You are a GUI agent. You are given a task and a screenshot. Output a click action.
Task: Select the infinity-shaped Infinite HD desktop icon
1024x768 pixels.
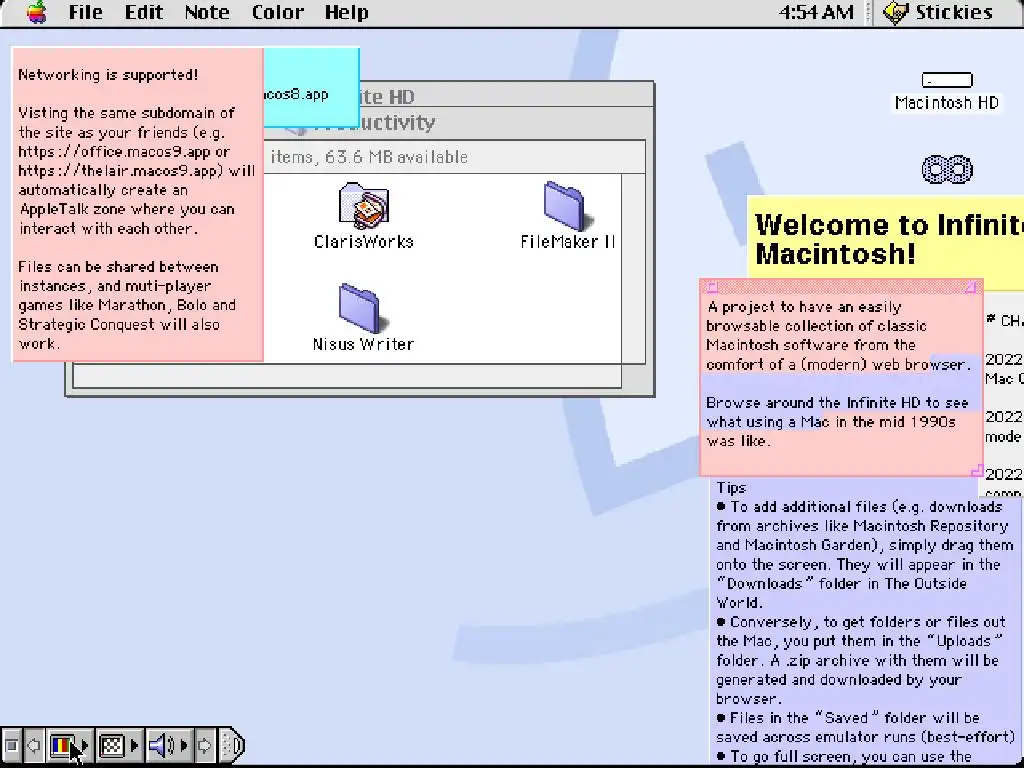click(947, 169)
